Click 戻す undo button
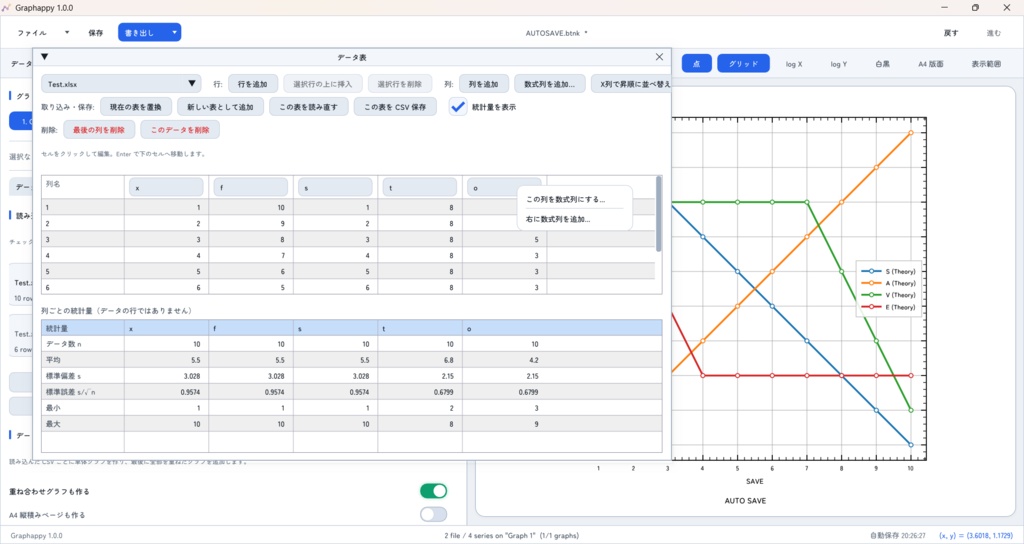Image resolution: width=1024 pixels, height=544 pixels. (951, 33)
